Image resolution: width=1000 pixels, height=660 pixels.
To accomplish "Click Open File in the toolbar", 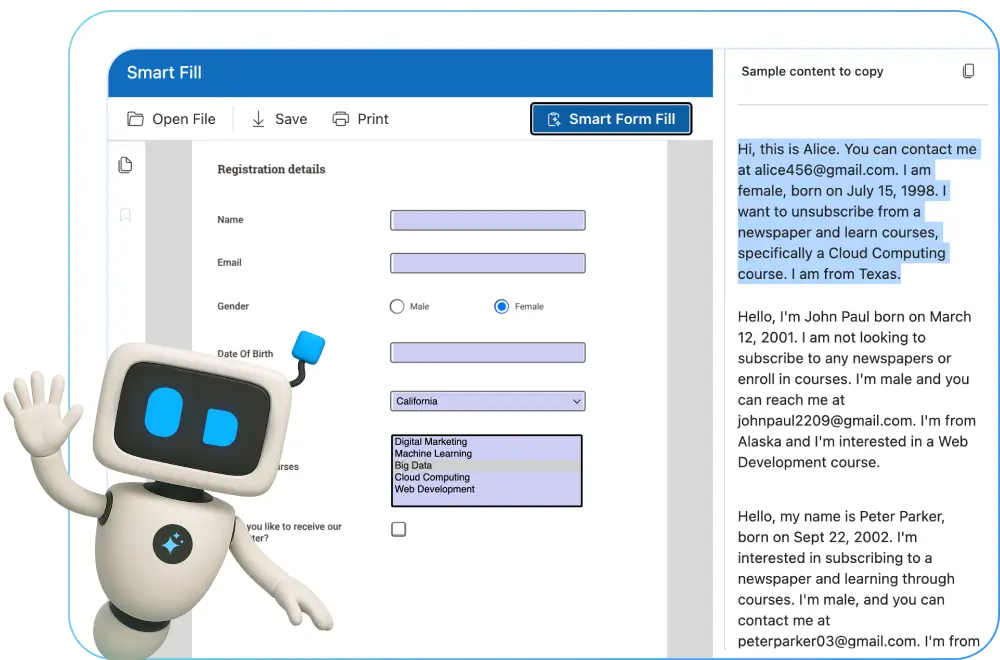I will 184,118.
